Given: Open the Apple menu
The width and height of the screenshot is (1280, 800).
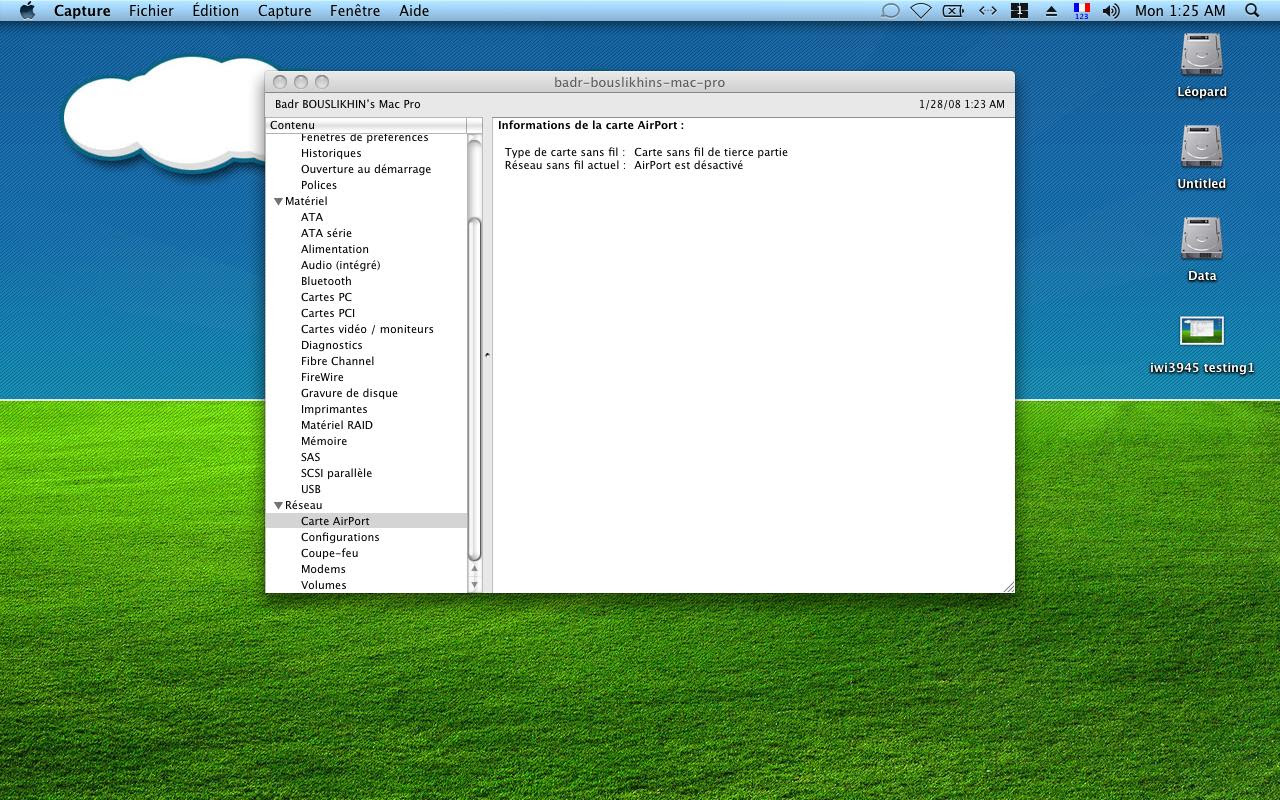Looking at the screenshot, I should coord(27,11).
